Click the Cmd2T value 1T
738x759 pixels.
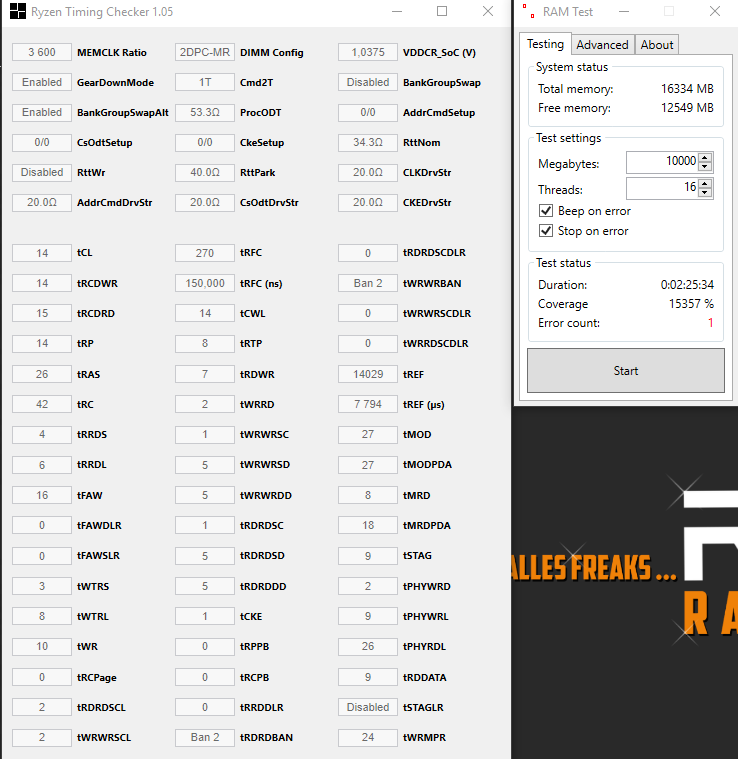(x=205, y=82)
